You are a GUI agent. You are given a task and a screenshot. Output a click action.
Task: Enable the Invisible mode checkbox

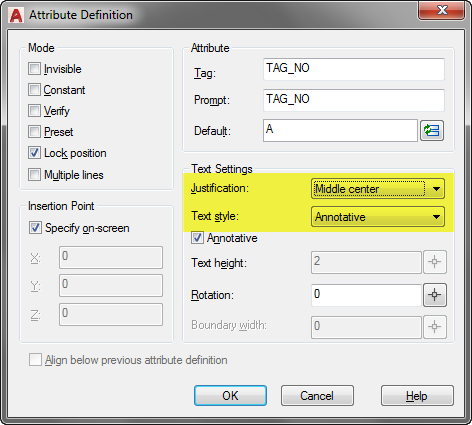pos(34,69)
